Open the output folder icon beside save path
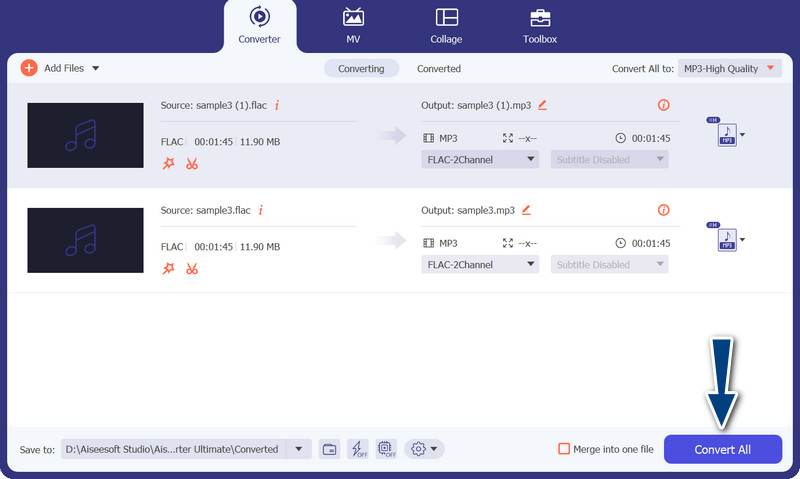Screen dimensions: 800x479 pyautogui.click(x=329, y=449)
